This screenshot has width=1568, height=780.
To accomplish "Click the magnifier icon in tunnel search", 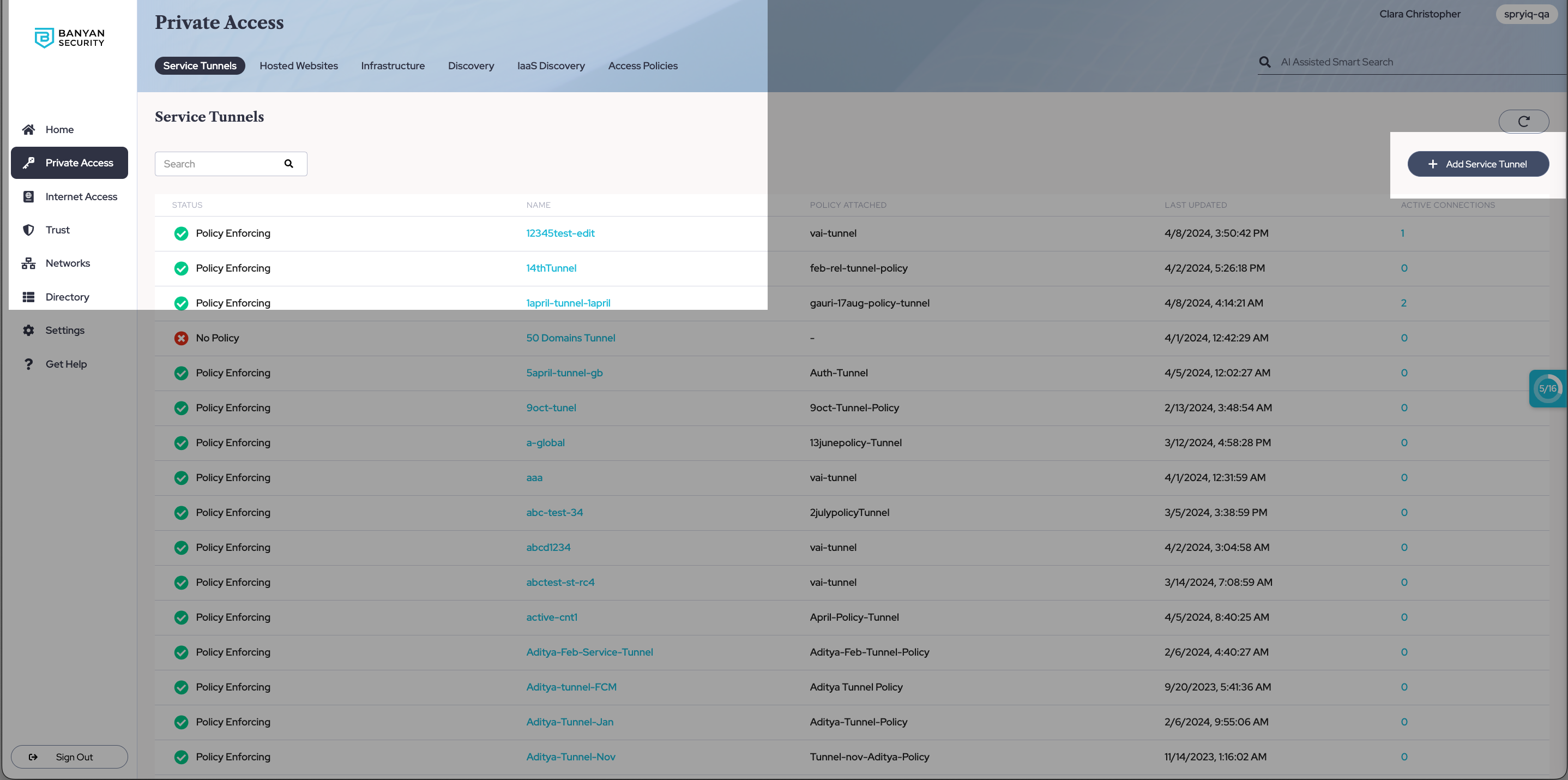I will [288, 164].
